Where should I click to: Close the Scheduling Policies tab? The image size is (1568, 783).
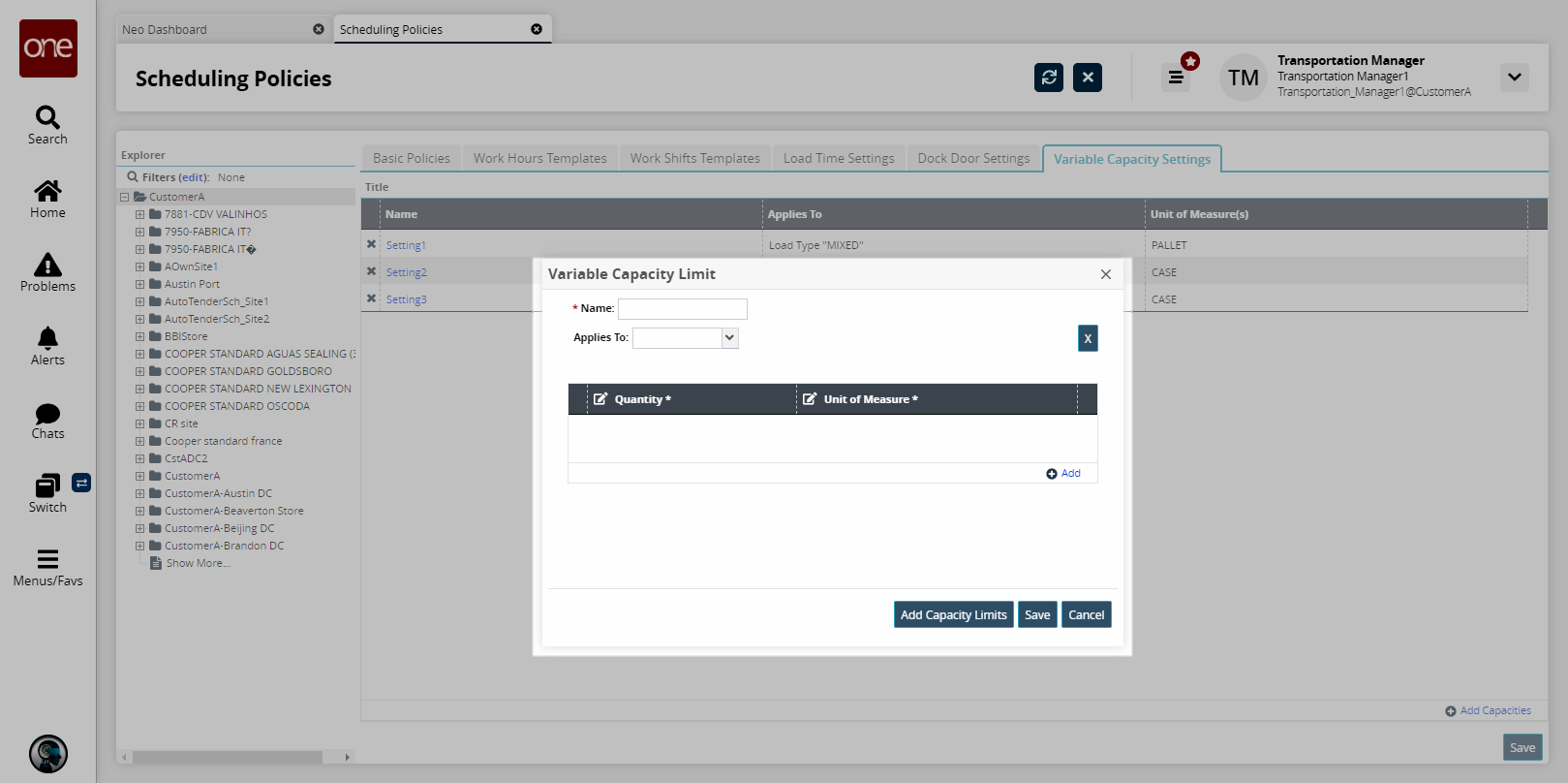click(537, 29)
